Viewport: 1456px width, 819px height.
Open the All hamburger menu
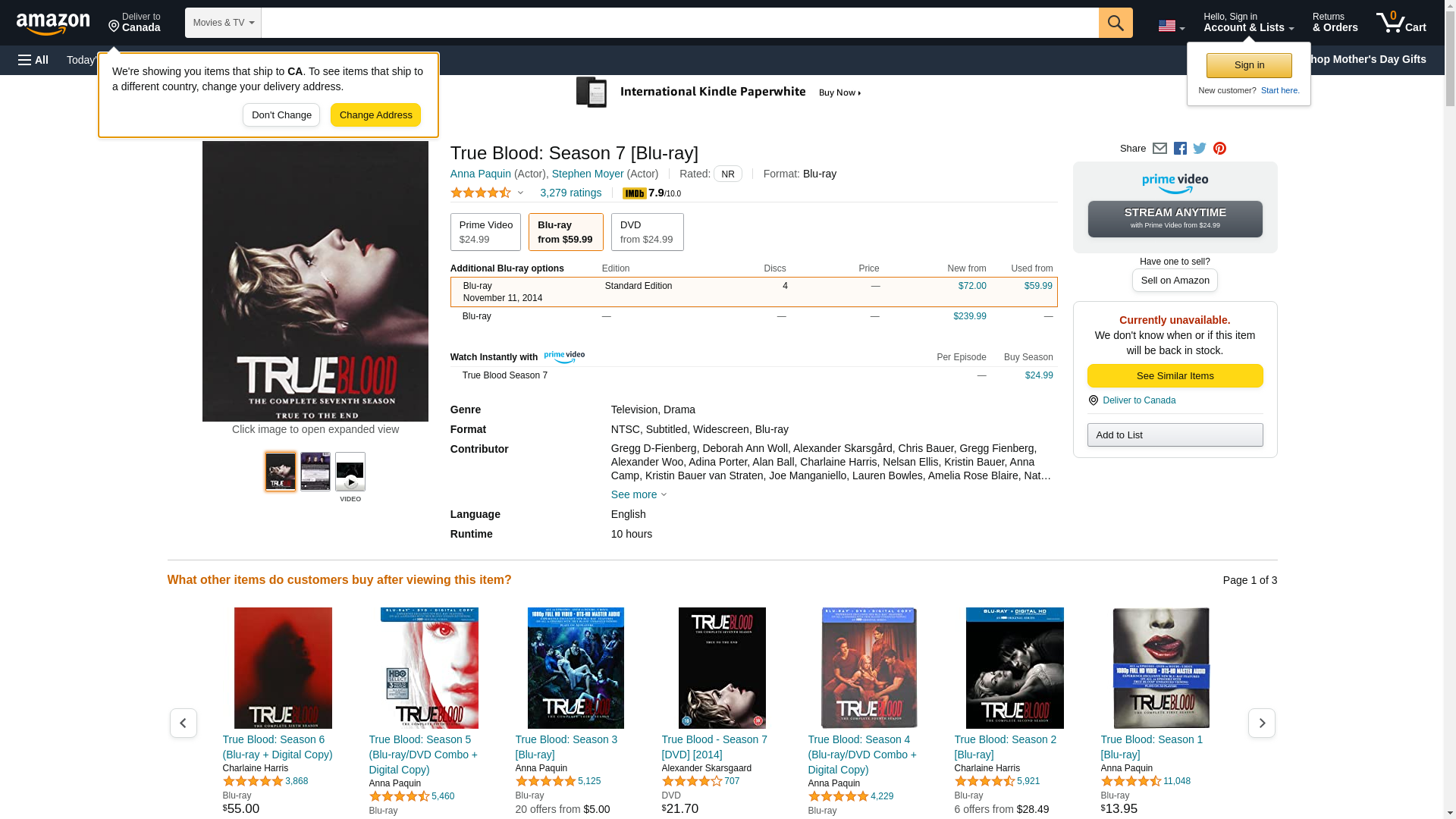coord(33,60)
